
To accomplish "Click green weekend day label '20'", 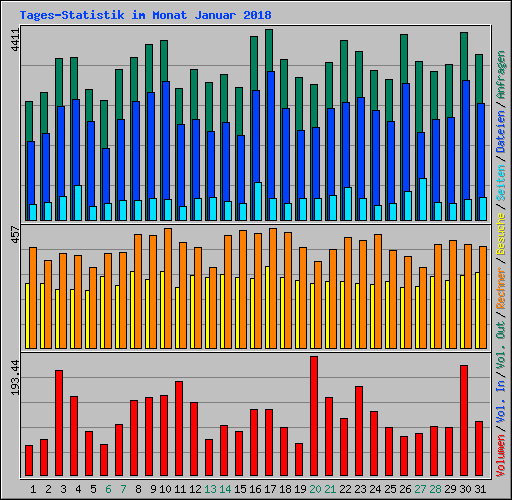I will coord(315,489).
